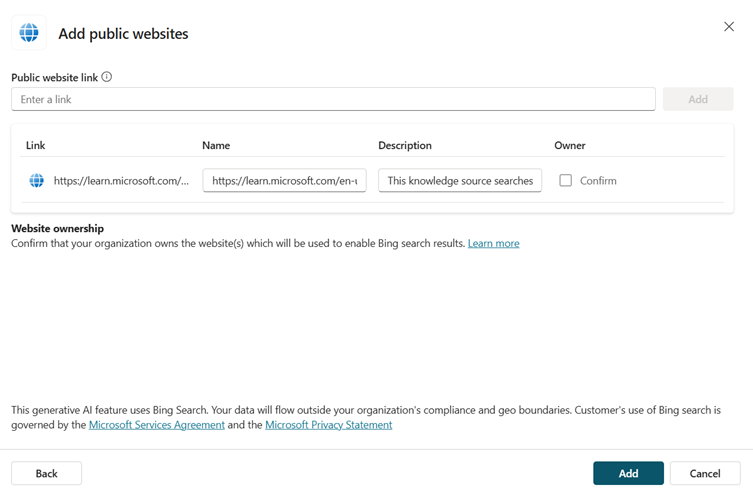Click the Link column header
This screenshot has height=495, width=753.
pos(36,145)
